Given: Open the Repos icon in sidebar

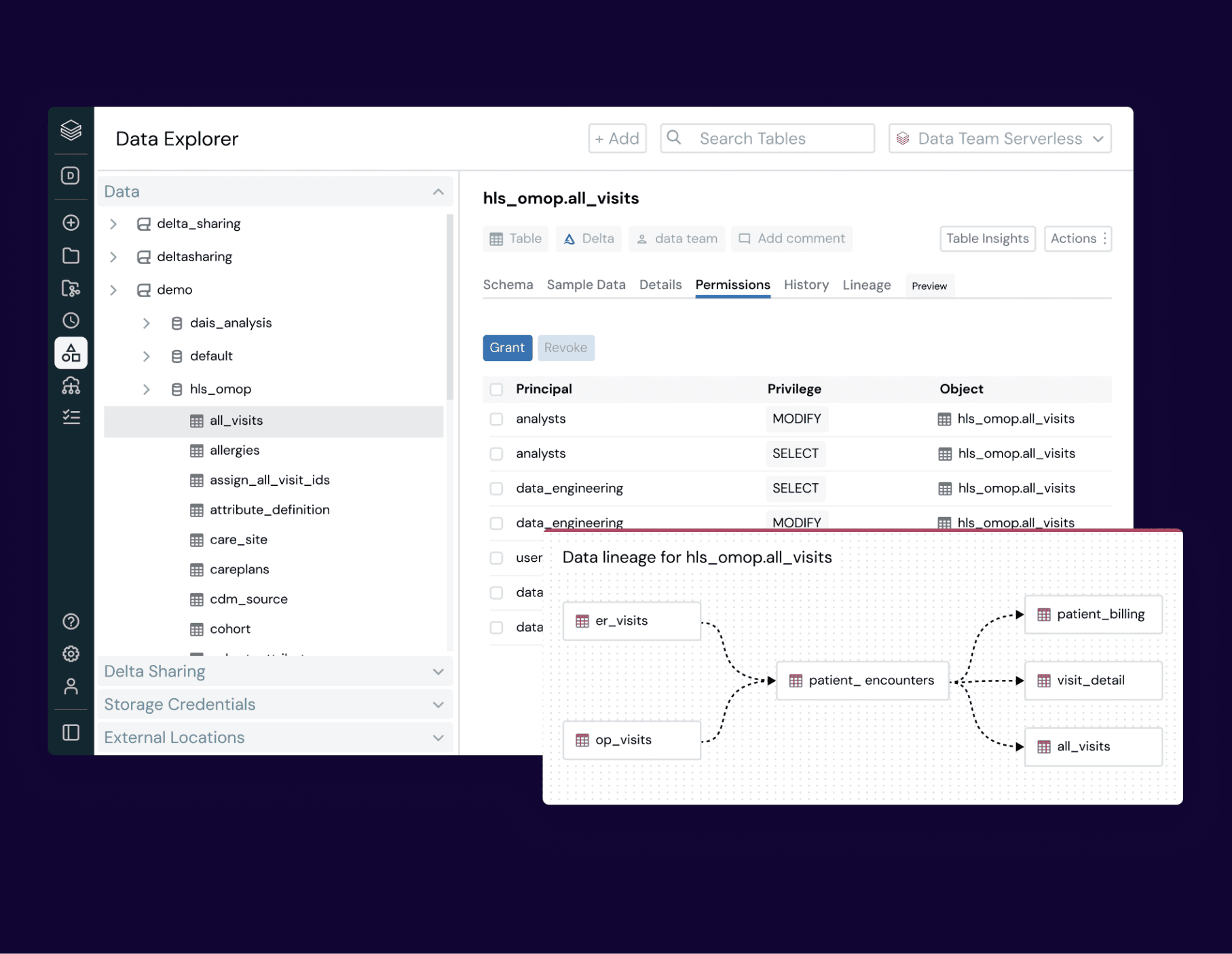Looking at the screenshot, I should coord(71,288).
